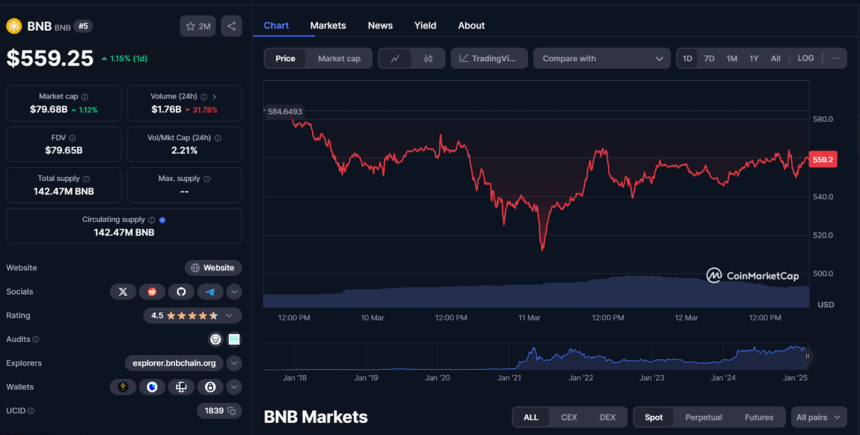Select the candlestick chart view icon

428,59
